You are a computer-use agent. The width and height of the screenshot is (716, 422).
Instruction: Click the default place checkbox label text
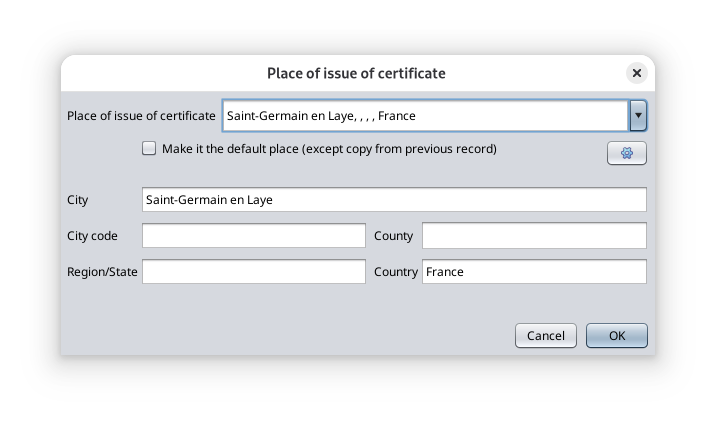point(329,149)
